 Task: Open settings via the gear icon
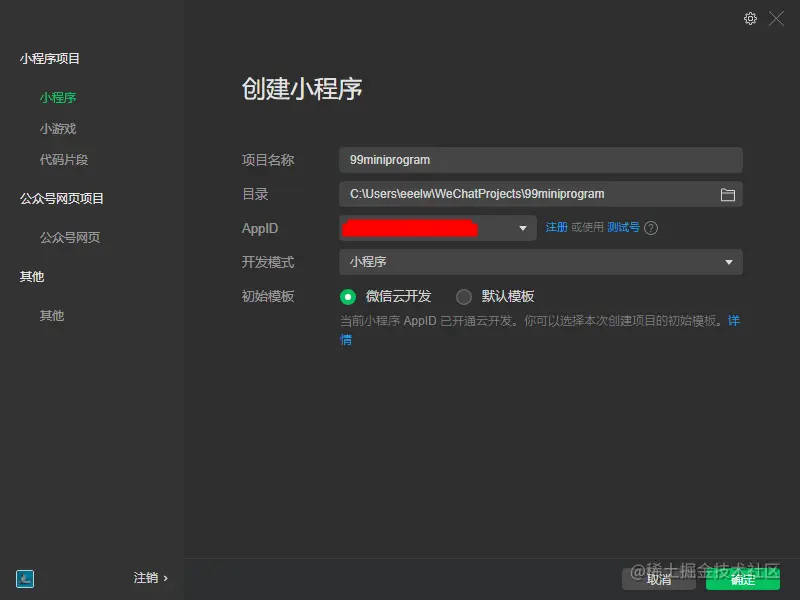coord(750,19)
